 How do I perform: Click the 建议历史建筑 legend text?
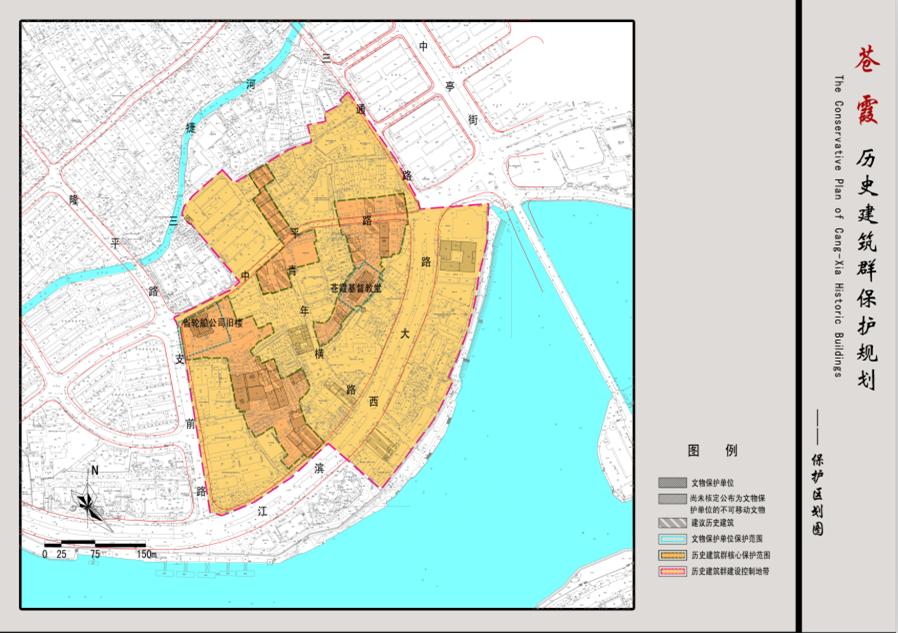[712, 523]
